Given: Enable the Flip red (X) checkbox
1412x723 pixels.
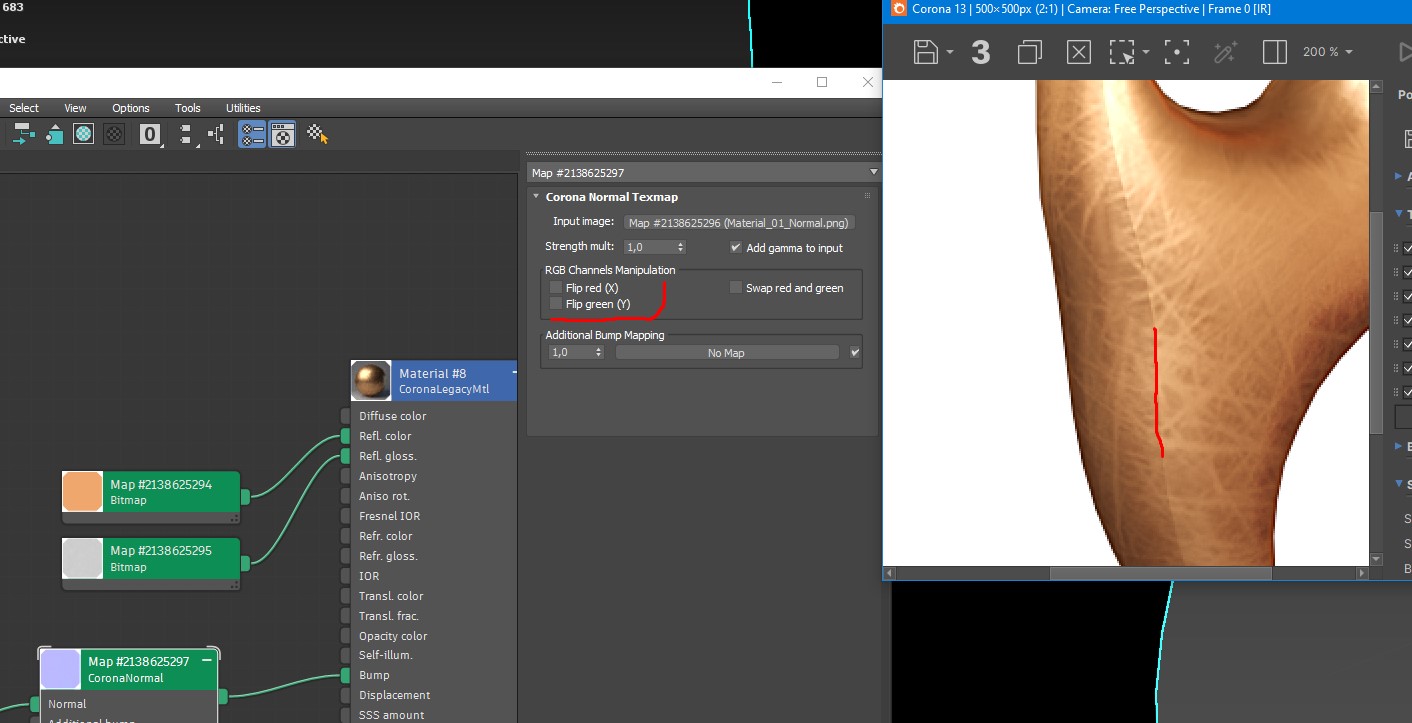Looking at the screenshot, I should tap(556, 288).
